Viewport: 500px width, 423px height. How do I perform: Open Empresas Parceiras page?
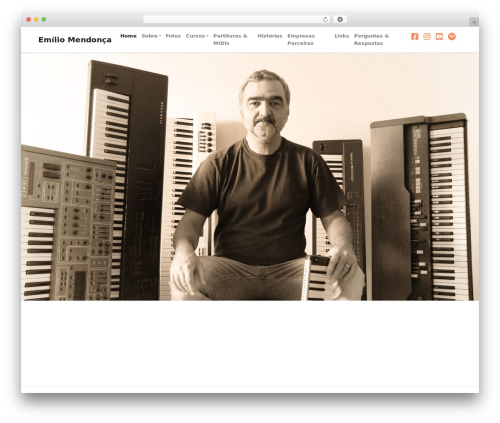[301, 40]
